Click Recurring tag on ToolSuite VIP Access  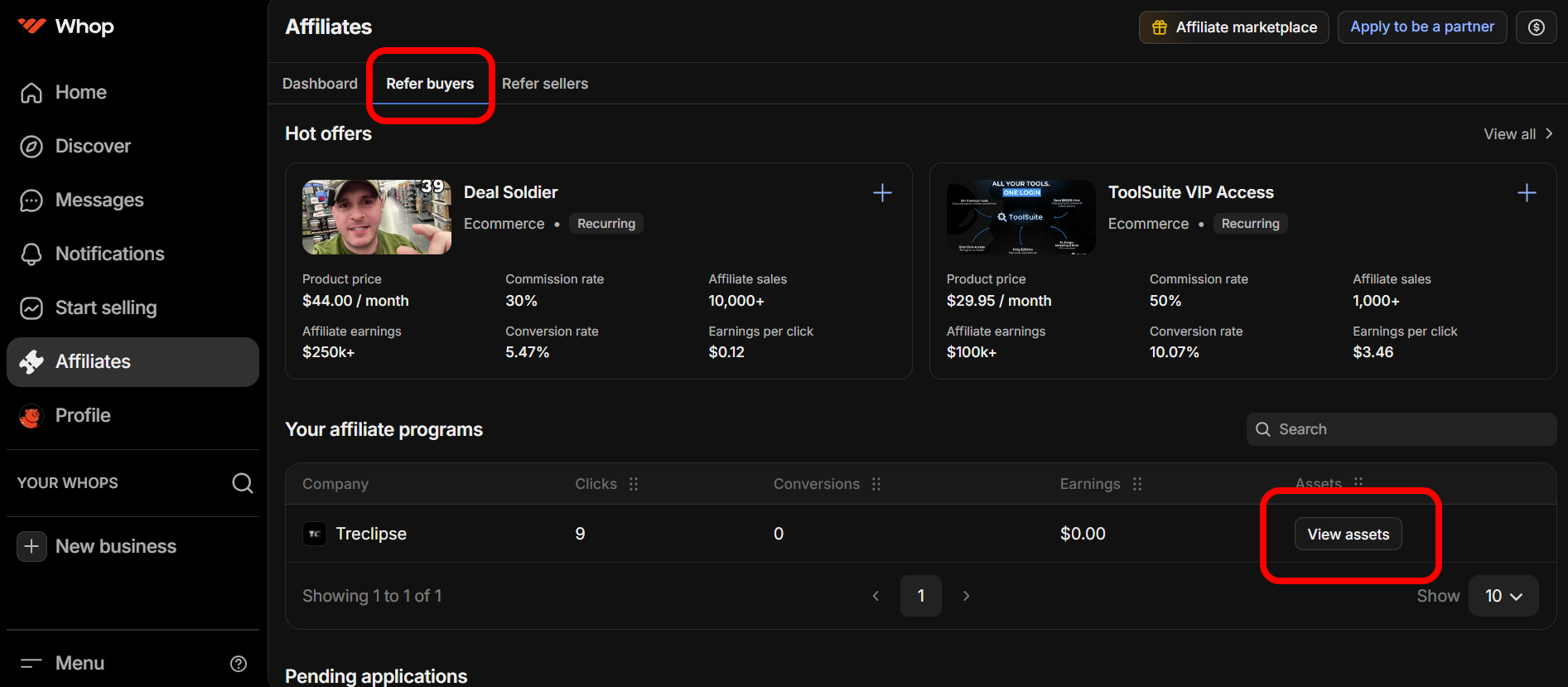[x=1250, y=224]
